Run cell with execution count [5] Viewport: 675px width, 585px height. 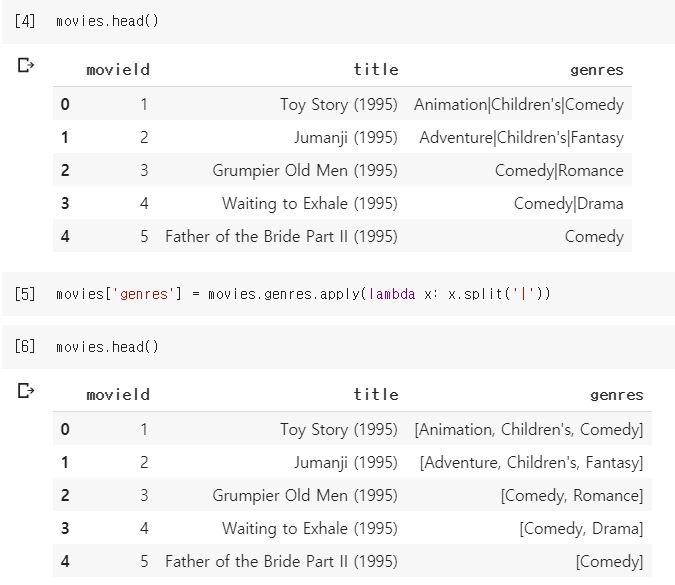click(x=25, y=294)
